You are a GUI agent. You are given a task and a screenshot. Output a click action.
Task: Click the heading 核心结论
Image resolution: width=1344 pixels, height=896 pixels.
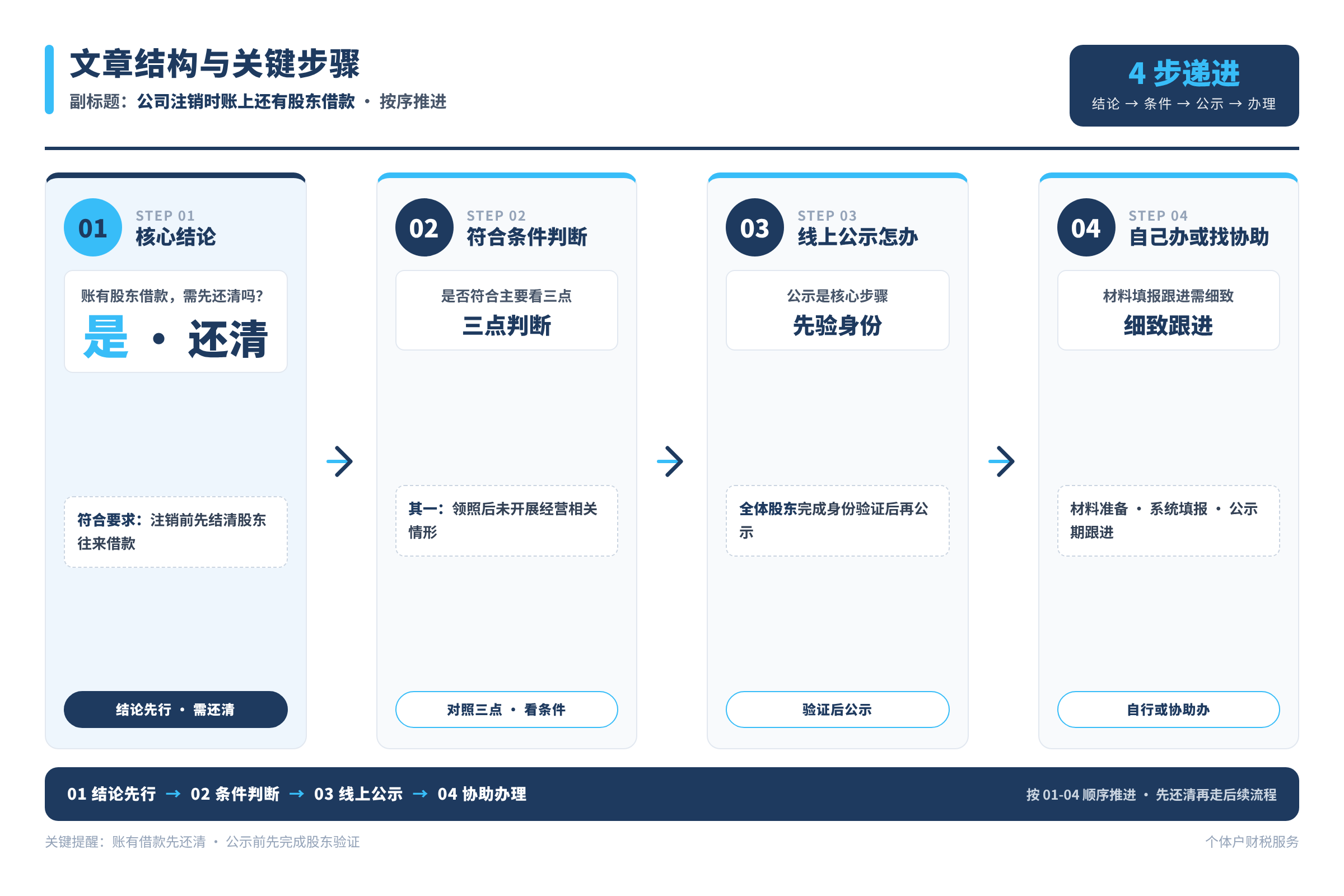(175, 236)
